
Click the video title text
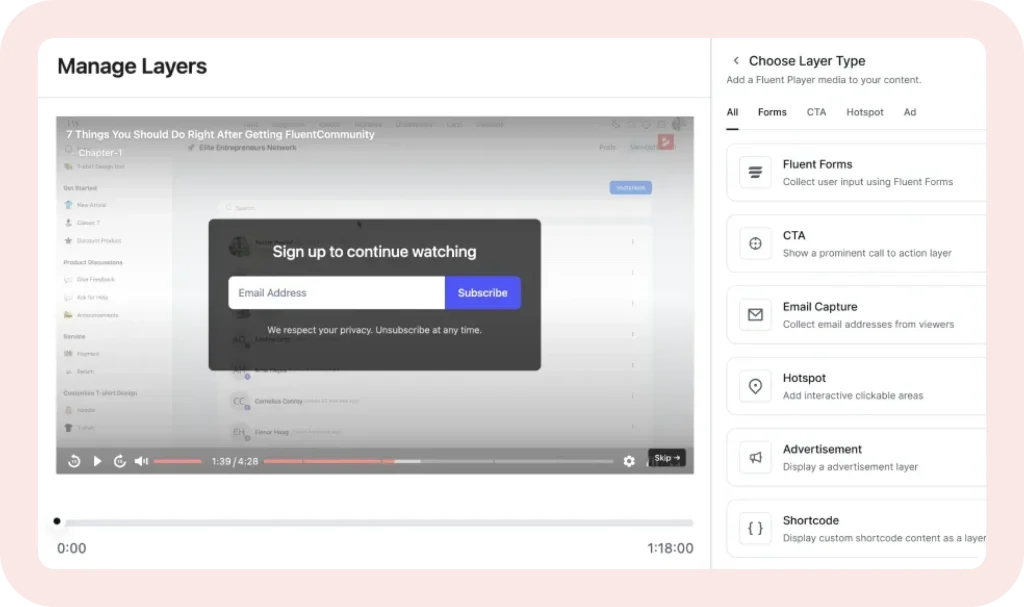(220, 135)
